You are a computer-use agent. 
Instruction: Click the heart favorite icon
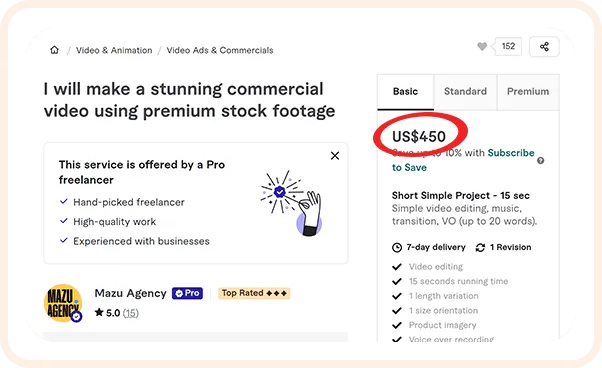tap(482, 46)
